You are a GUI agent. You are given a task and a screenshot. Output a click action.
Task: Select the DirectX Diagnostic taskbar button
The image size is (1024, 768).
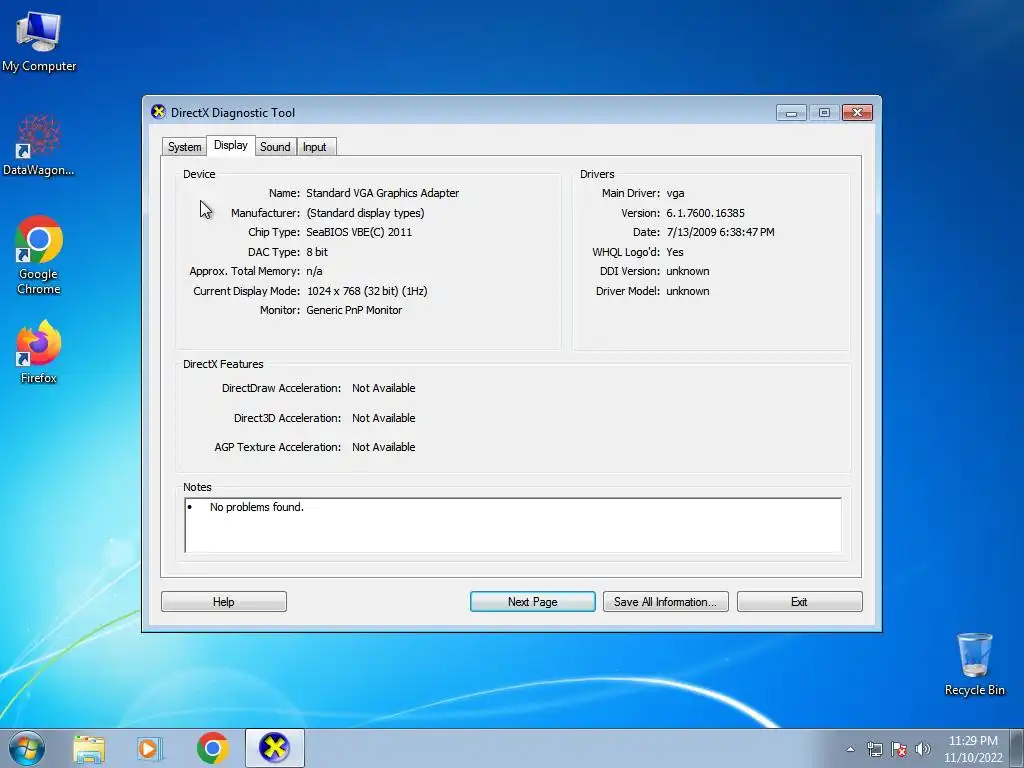[274, 748]
